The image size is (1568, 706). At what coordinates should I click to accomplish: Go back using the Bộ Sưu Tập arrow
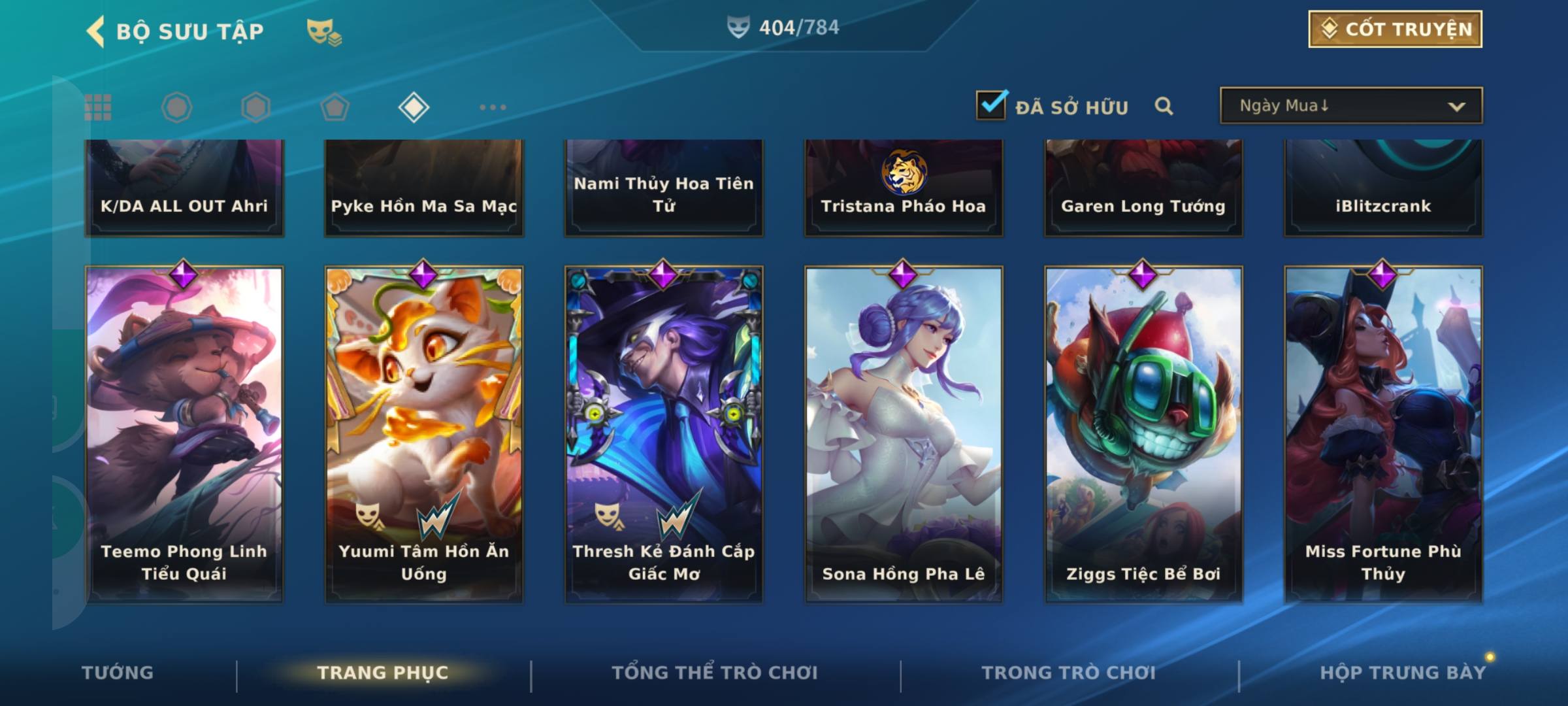coord(95,31)
